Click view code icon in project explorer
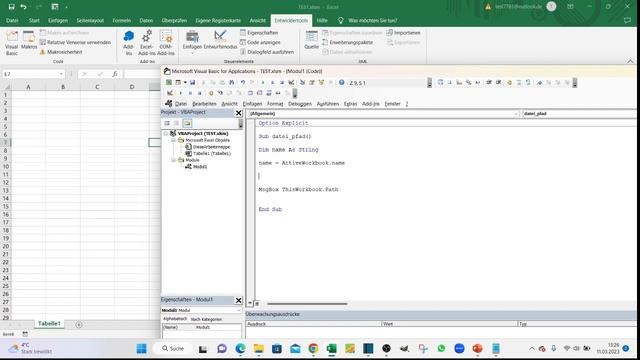 coord(167,123)
